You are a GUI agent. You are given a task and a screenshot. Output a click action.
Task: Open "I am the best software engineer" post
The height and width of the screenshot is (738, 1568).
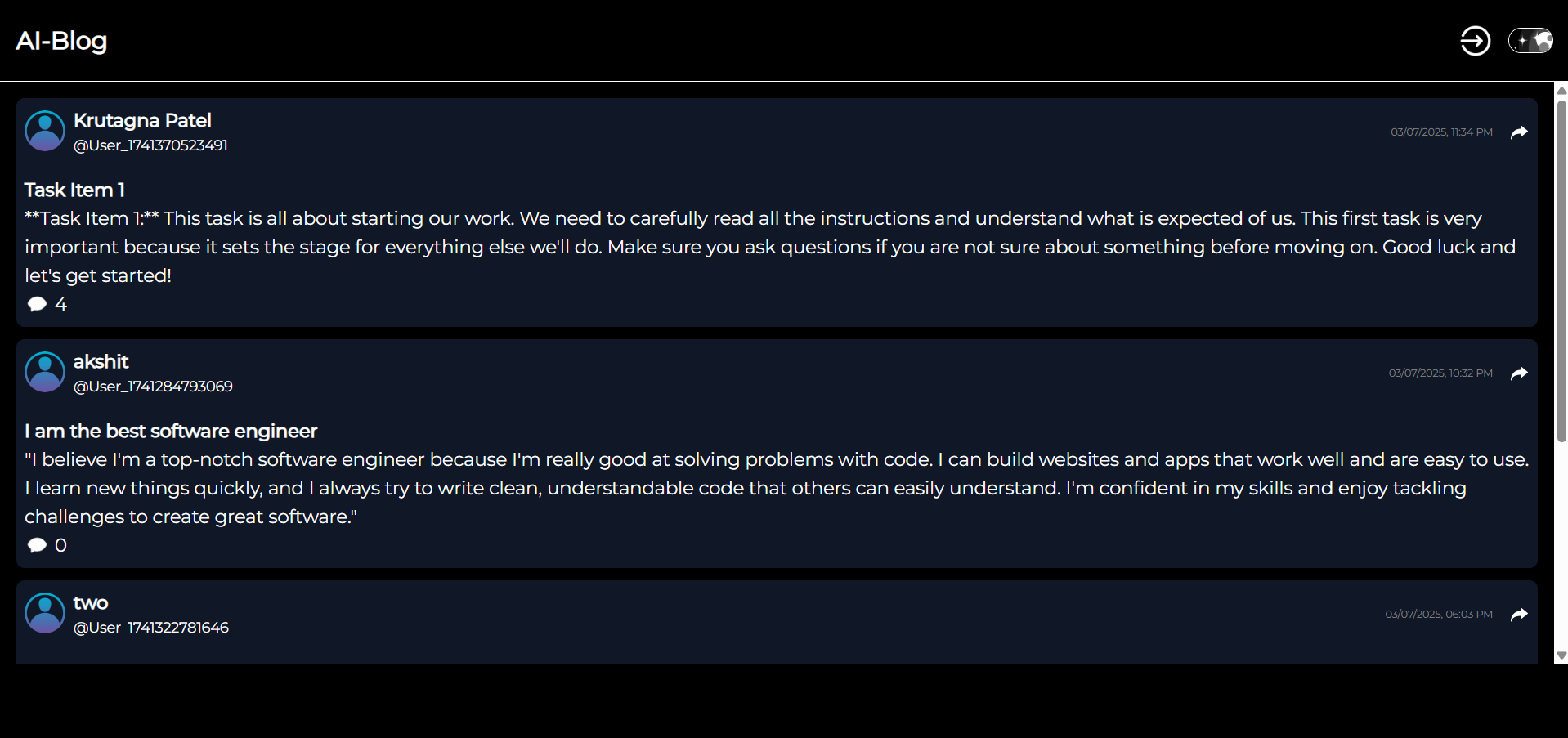click(171, 431)
